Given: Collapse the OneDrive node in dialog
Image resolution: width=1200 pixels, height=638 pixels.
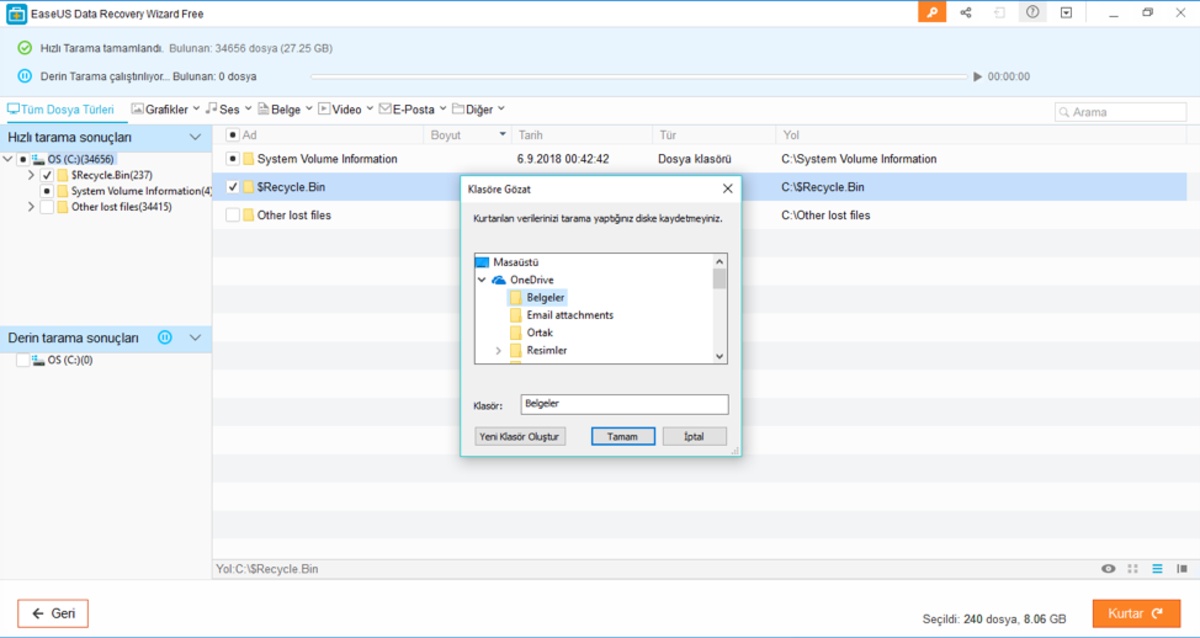Looking at the screenshot, I should click(482, 280).
